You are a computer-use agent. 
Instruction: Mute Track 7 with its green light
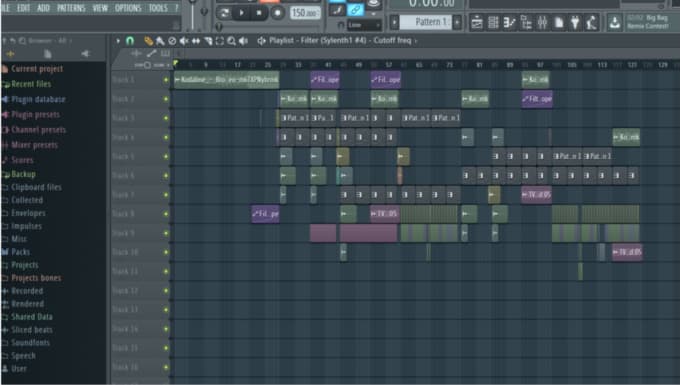coord(166,195)
